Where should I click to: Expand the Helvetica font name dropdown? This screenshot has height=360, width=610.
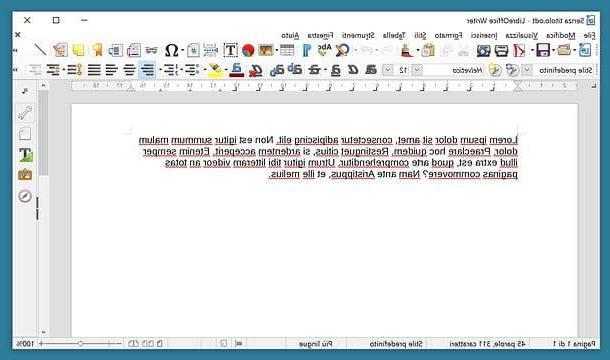(x=417, y=70)
